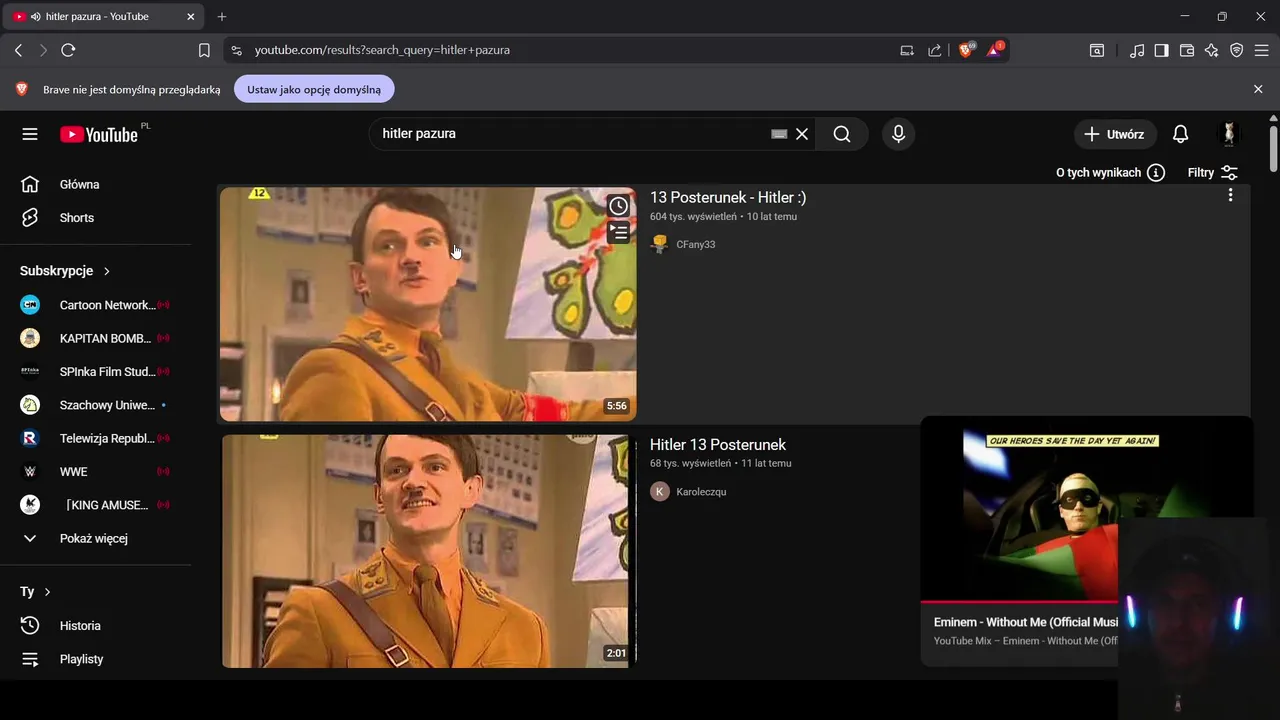Add first video to Watch Later clock
Viewport: 1280px width, 720px height.
(619, 206)
